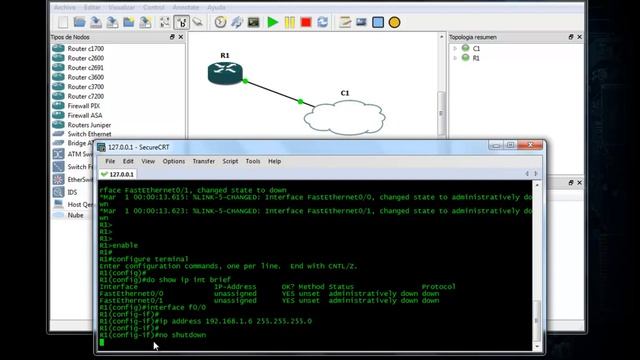Open SecureCRT Tools menu
640x360 pixels.
click(x=253, y=161)
